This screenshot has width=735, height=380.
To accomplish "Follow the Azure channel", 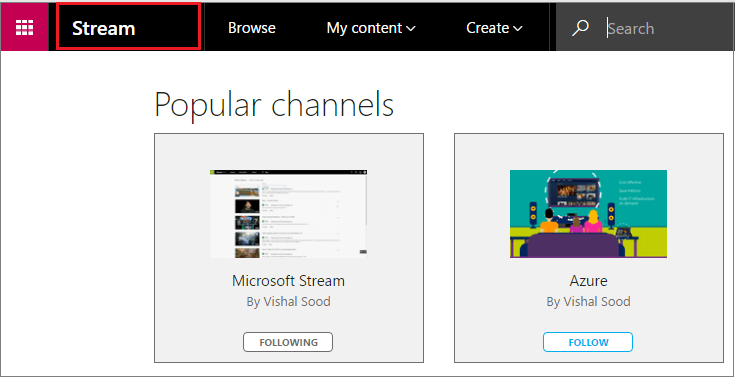I will click(588, 342).
